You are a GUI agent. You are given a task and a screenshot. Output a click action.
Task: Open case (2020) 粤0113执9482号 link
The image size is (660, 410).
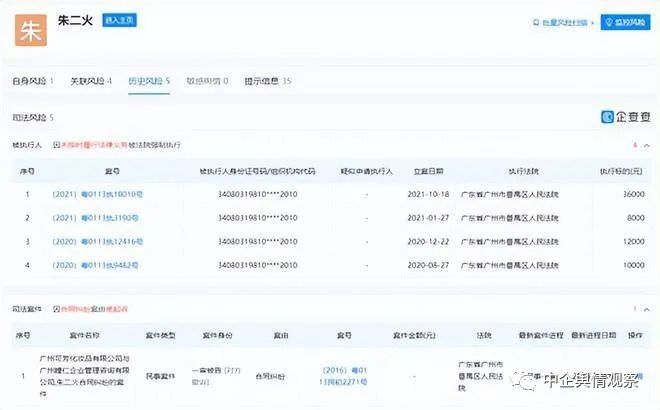tap(95, 265)
